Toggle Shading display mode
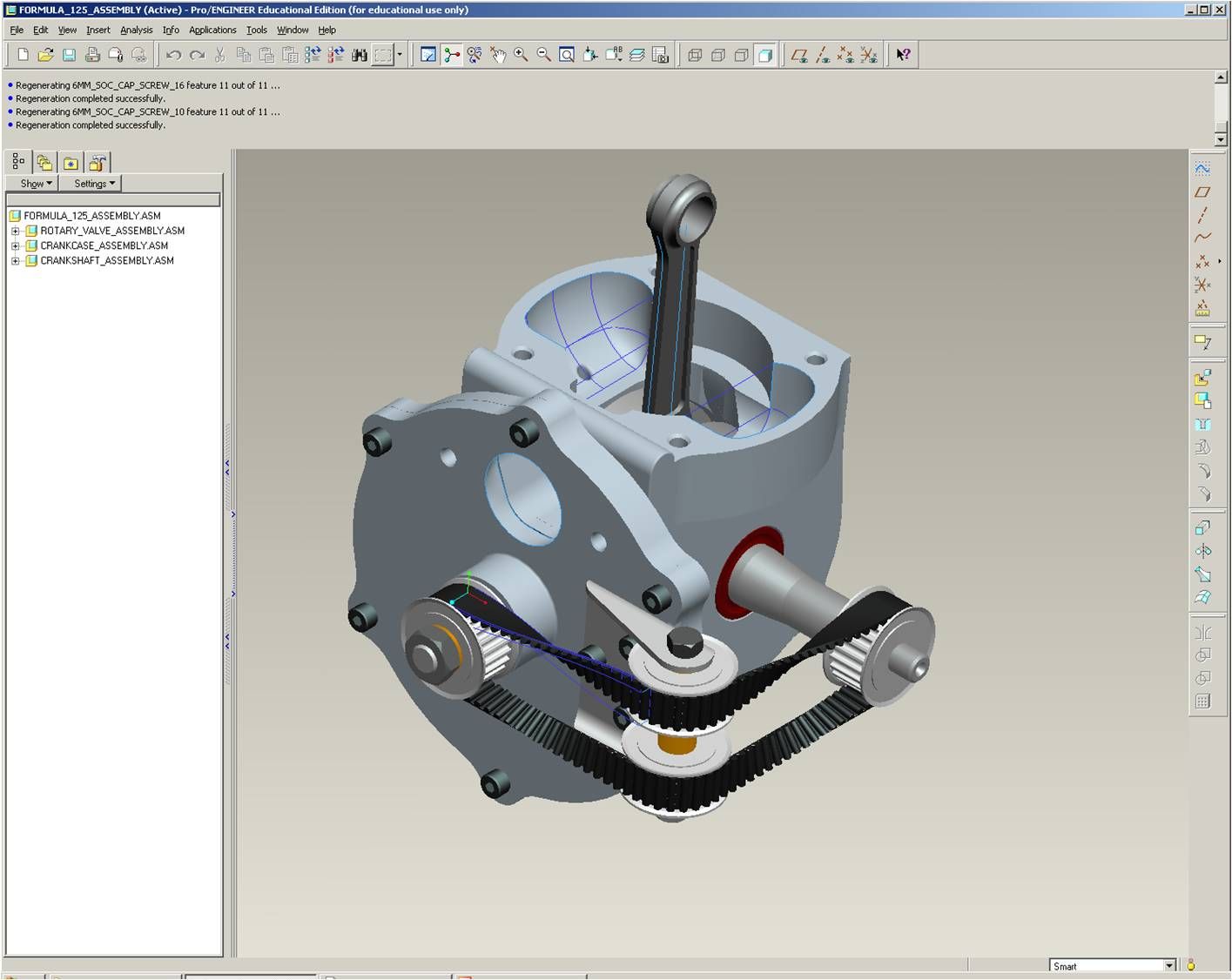 pos(765,55)
